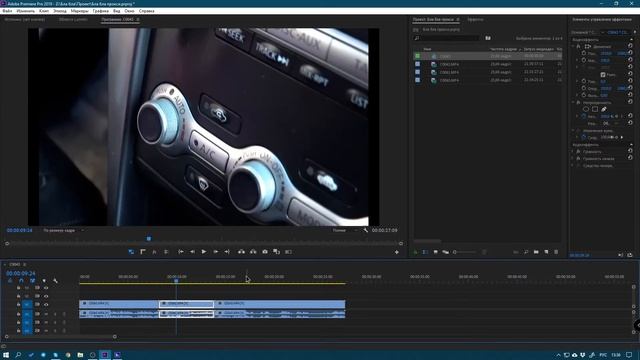The width and height of the screenshot is (640, 360).
Task: Select the highlighted middle clip on the timeline
Action: tap(186, 304)
